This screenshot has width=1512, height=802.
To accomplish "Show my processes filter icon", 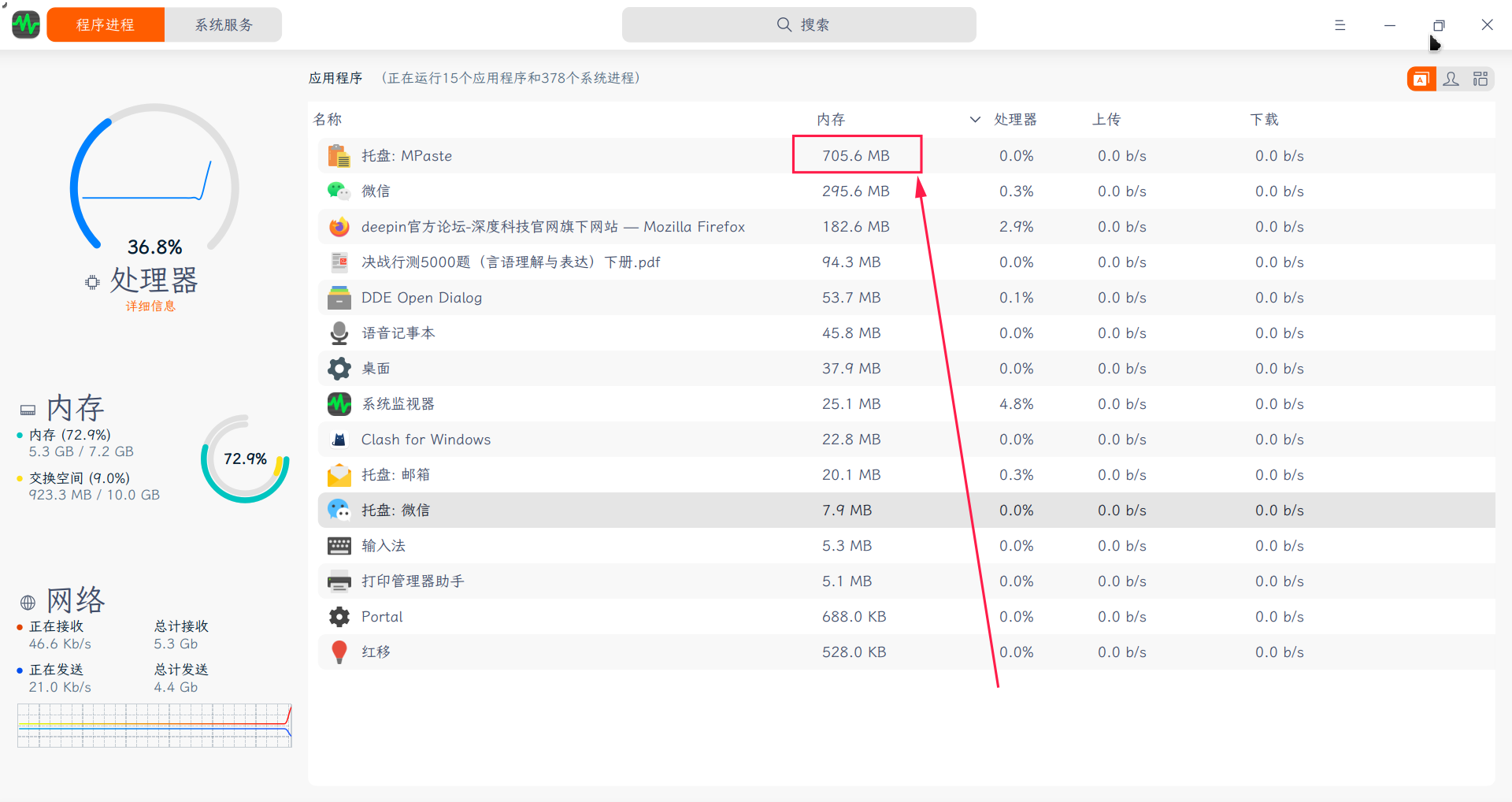I will pyautogui.click(x=1451, y=79).
